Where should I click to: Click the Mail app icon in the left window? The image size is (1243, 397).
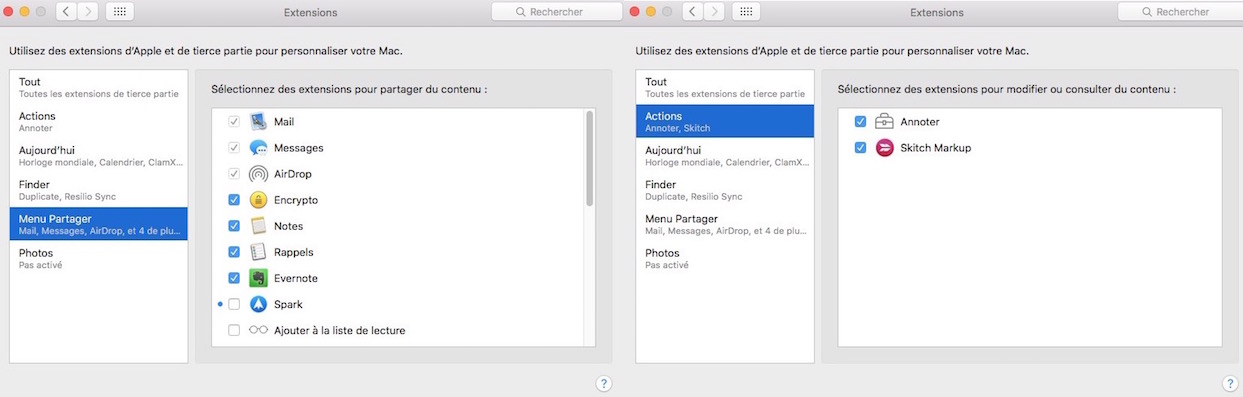point(258,122)
